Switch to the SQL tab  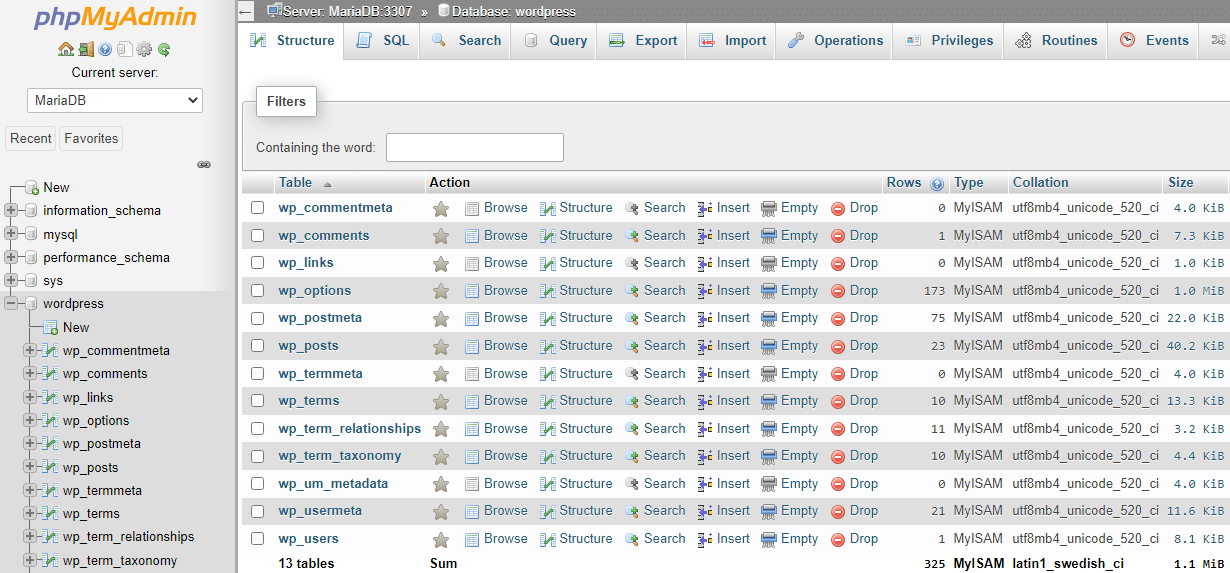(x=383, y=41)
